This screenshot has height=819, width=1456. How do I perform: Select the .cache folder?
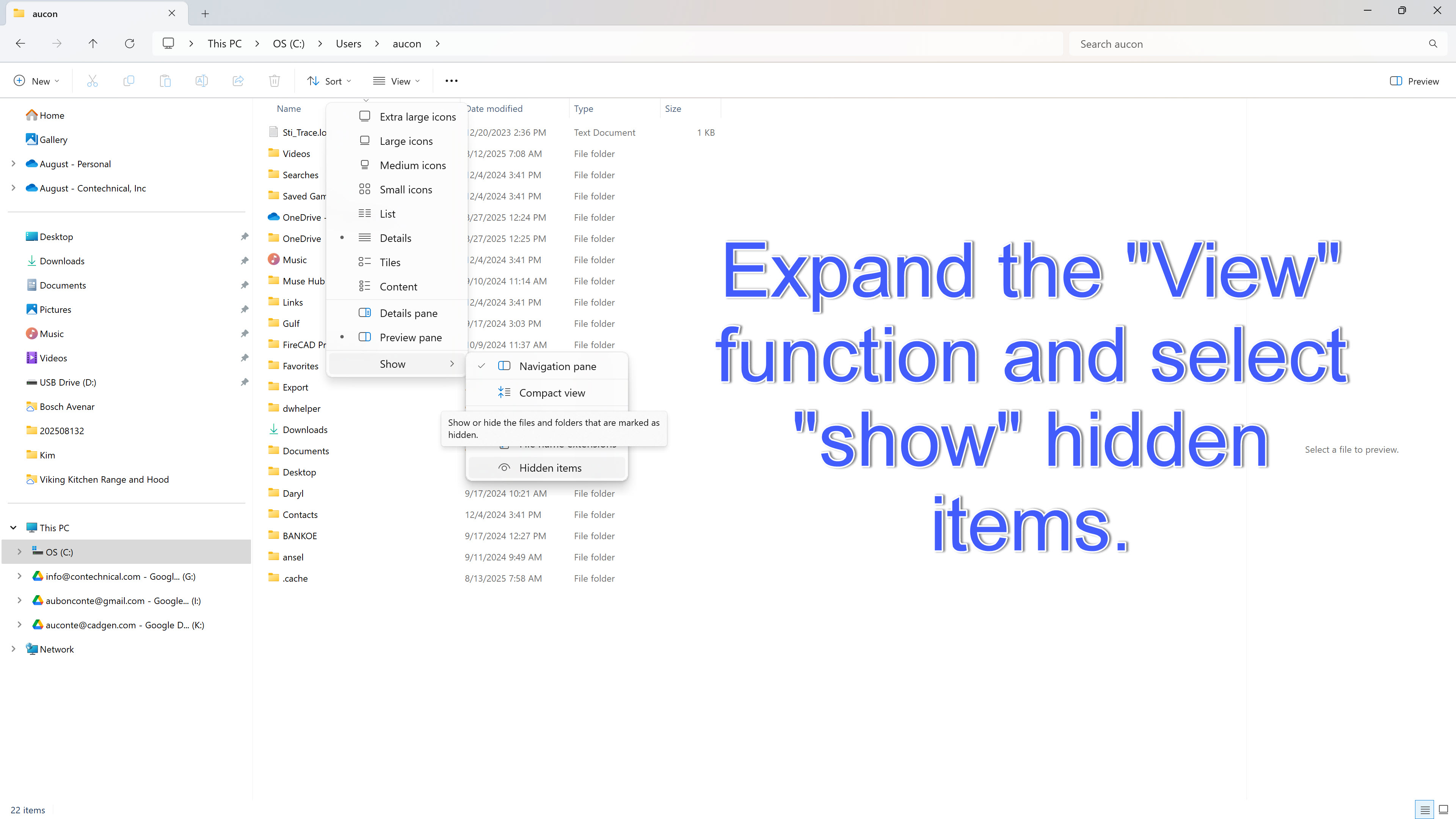tap(295, 578)
